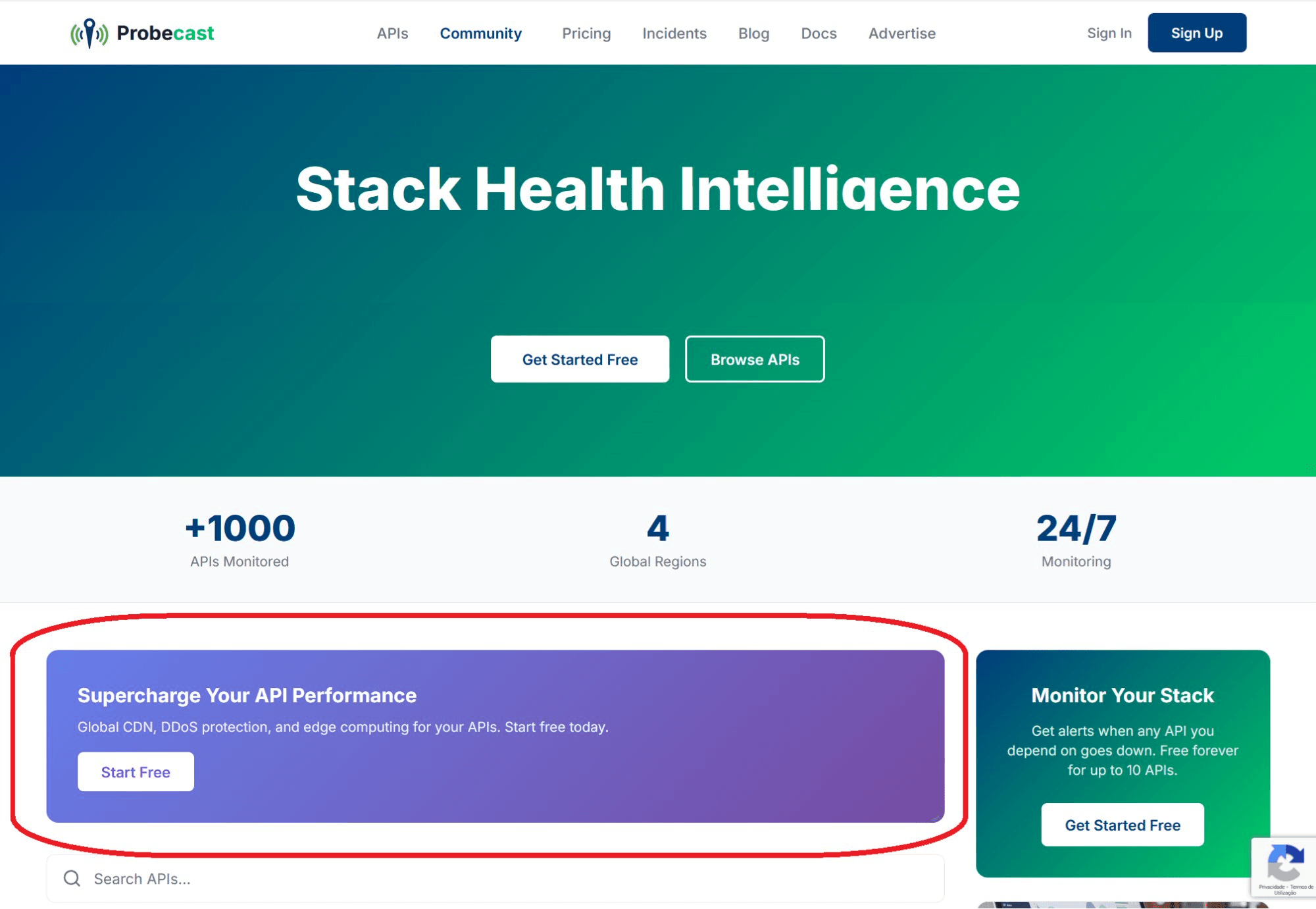Open the APIs page from the navigation
Viewport: 1316px width, 909px height.
click(392, 33)
